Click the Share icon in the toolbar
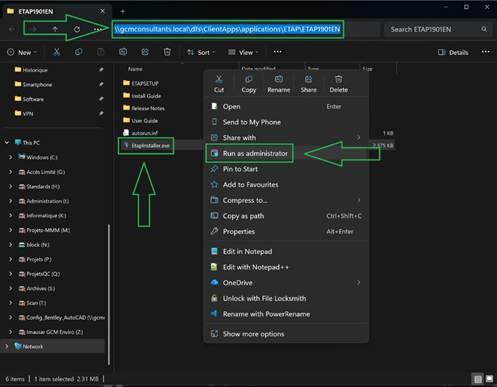Image resolution: width=497 pixels, height=387 pixels. [145, 52]
